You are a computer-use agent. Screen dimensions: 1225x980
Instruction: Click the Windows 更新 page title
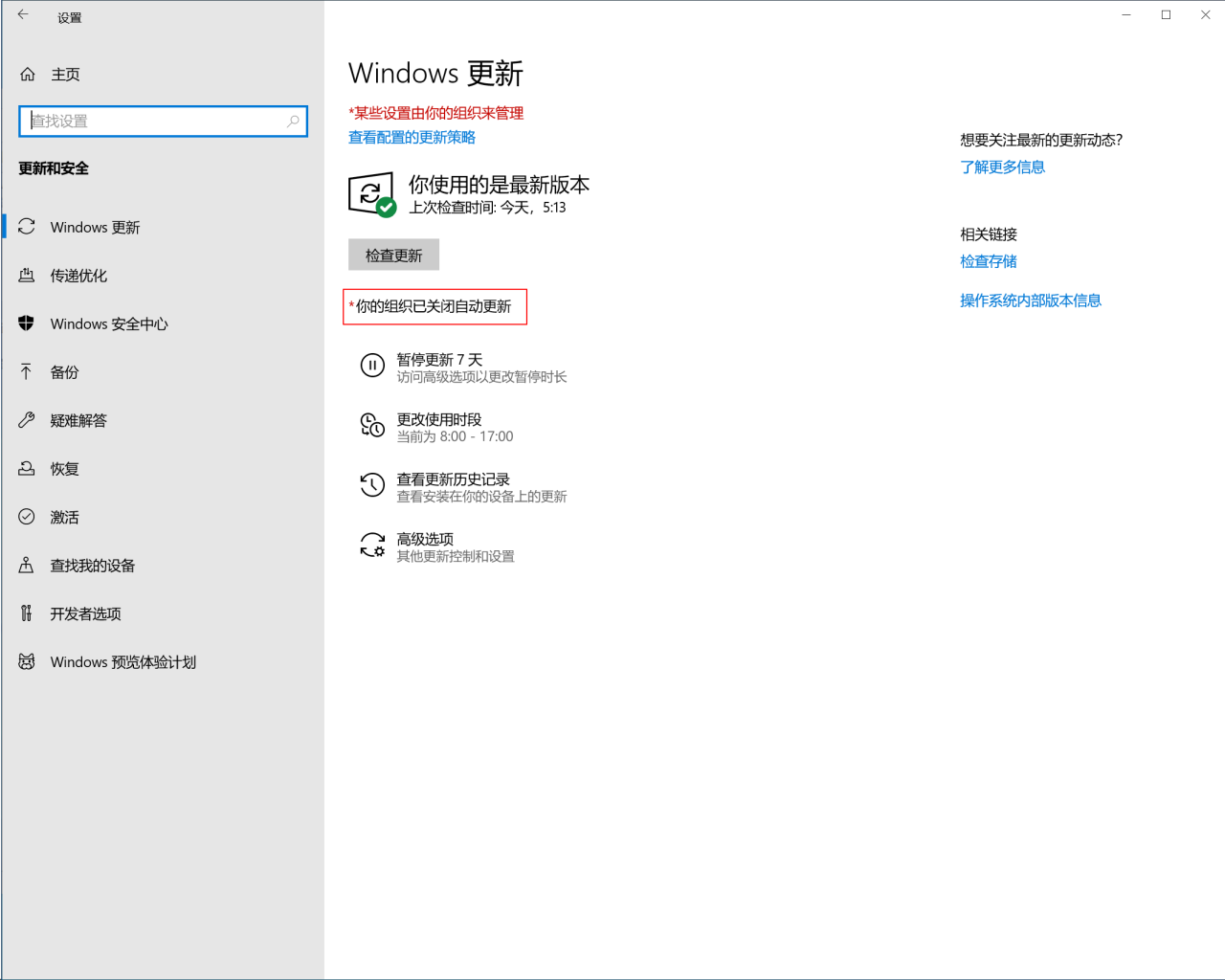tap(435, 74)
